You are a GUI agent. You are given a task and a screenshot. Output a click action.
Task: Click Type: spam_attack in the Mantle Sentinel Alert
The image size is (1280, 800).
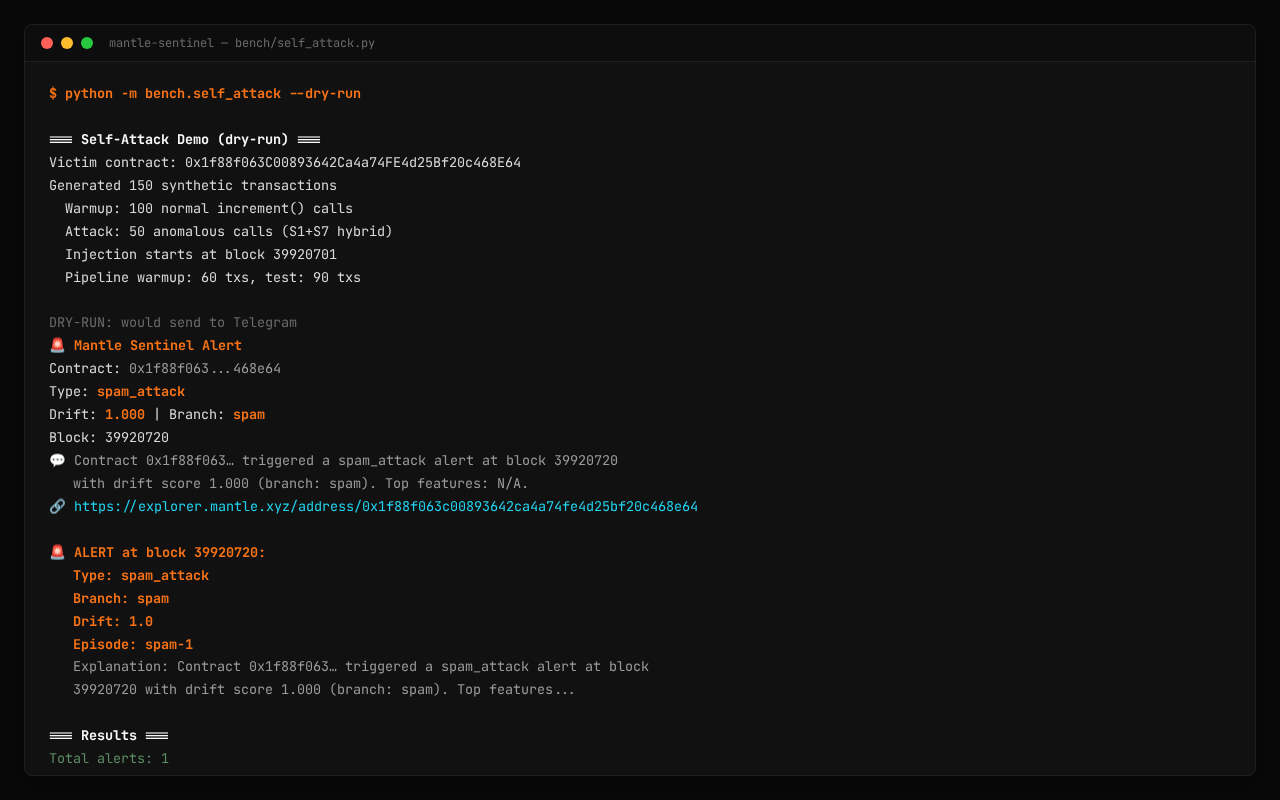pos(117,391)
